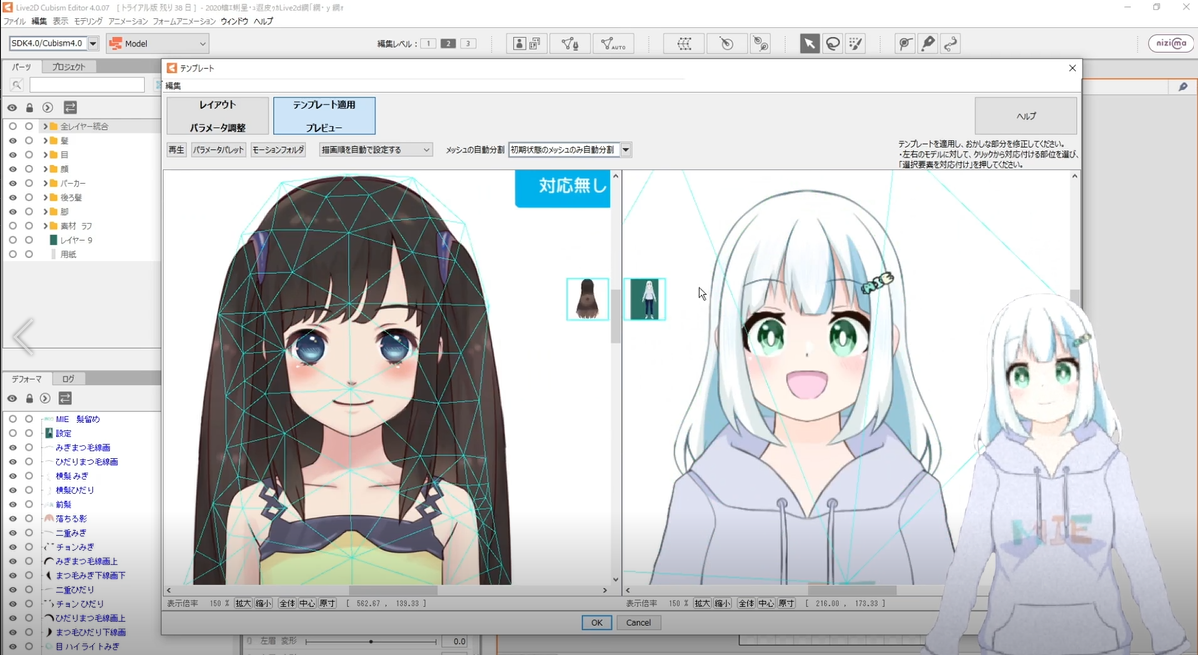1198x655 pixels.
Task: Toggle visibility of 前髪 deformer row
Action: click(x=12, y=504)
